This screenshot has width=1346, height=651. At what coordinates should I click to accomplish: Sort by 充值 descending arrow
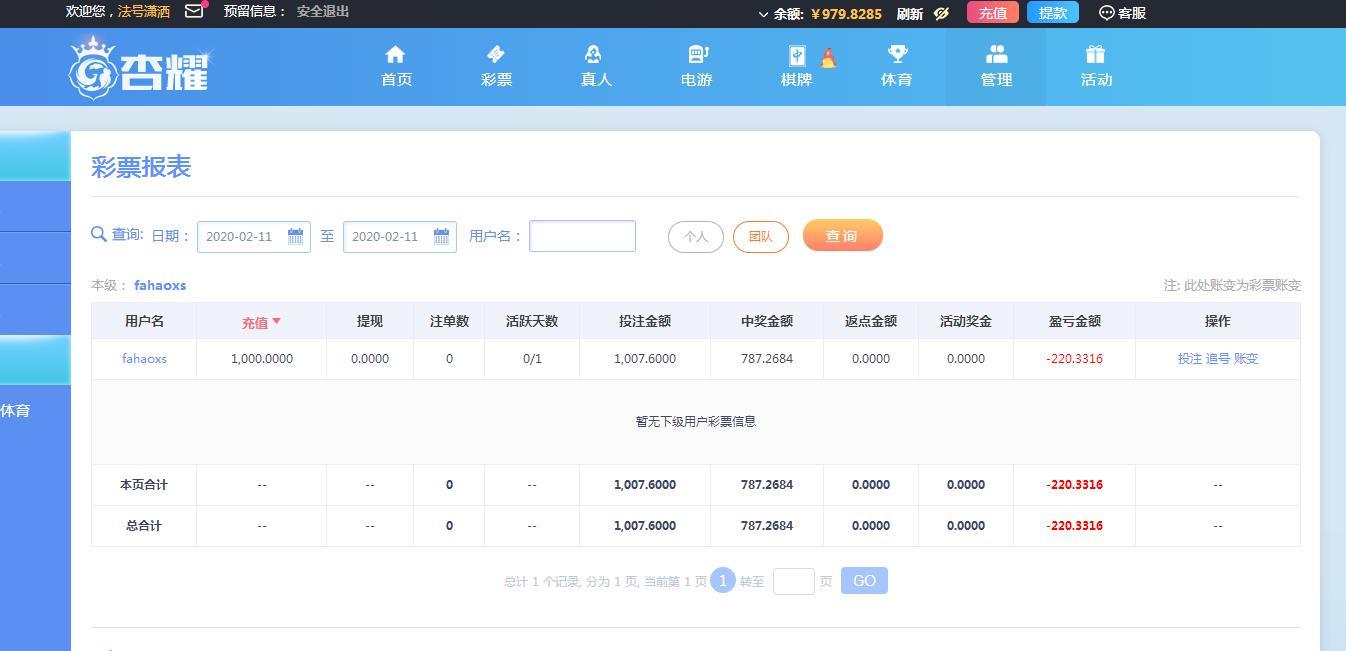pyautogui.click(x=276, y=321)
